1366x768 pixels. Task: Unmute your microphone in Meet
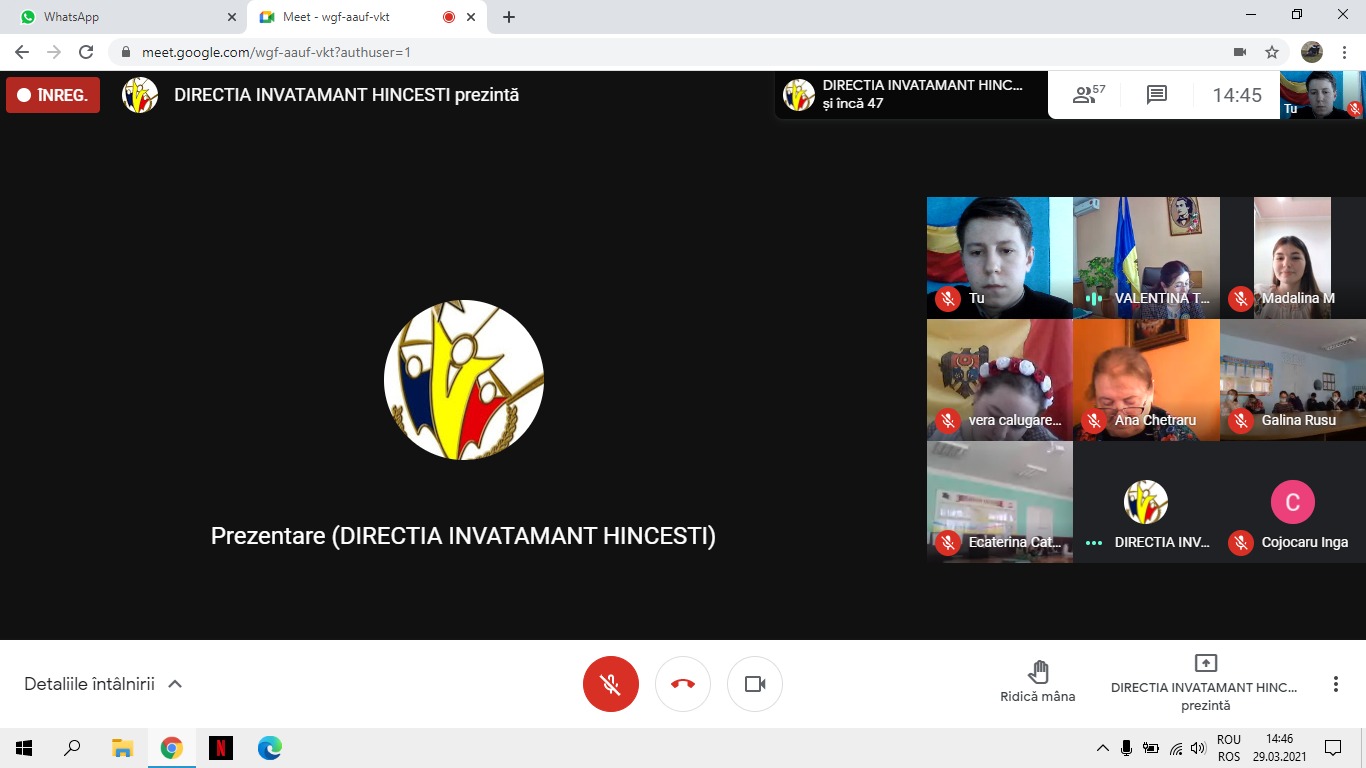tap(611, 684)
